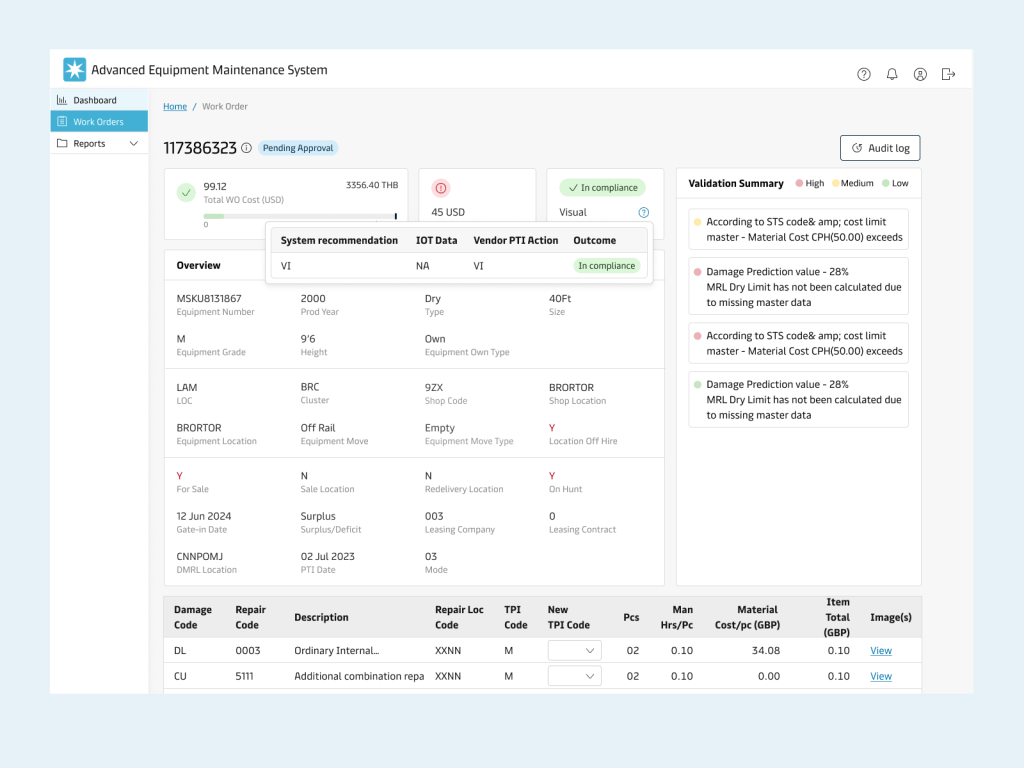The width and height of the screenshot is (1024, 768).
Task: Open the New TPI Code dropdown for row CU
Action: [x=574, y=675]
